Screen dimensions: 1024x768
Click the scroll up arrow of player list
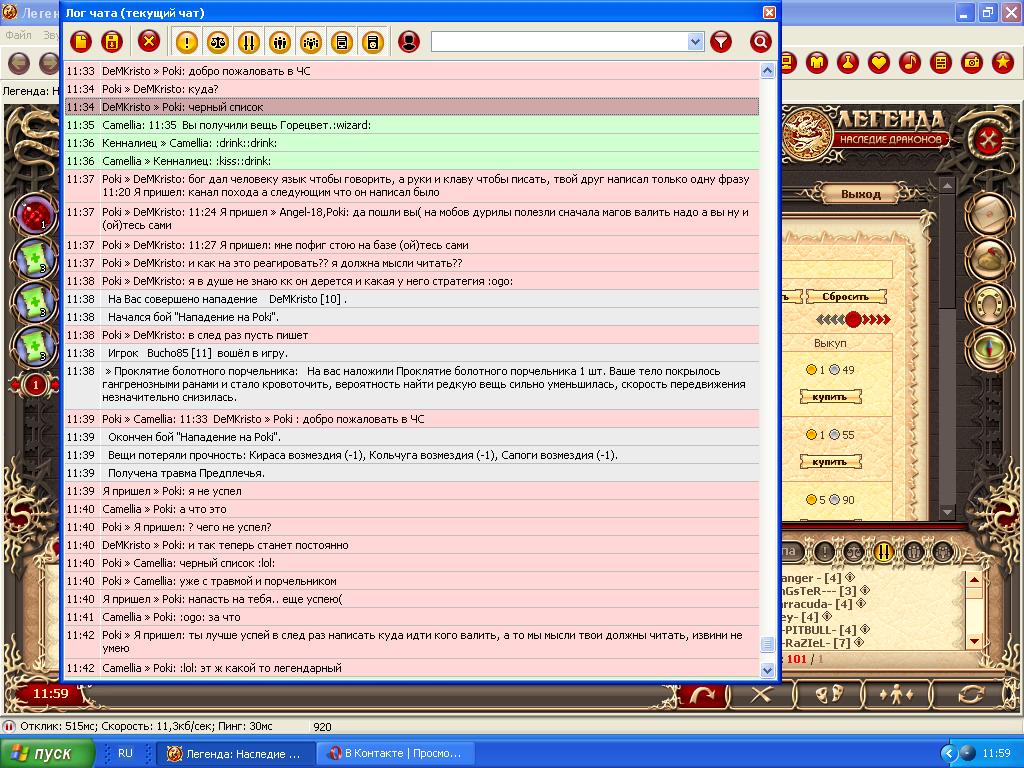pos(972,580)
